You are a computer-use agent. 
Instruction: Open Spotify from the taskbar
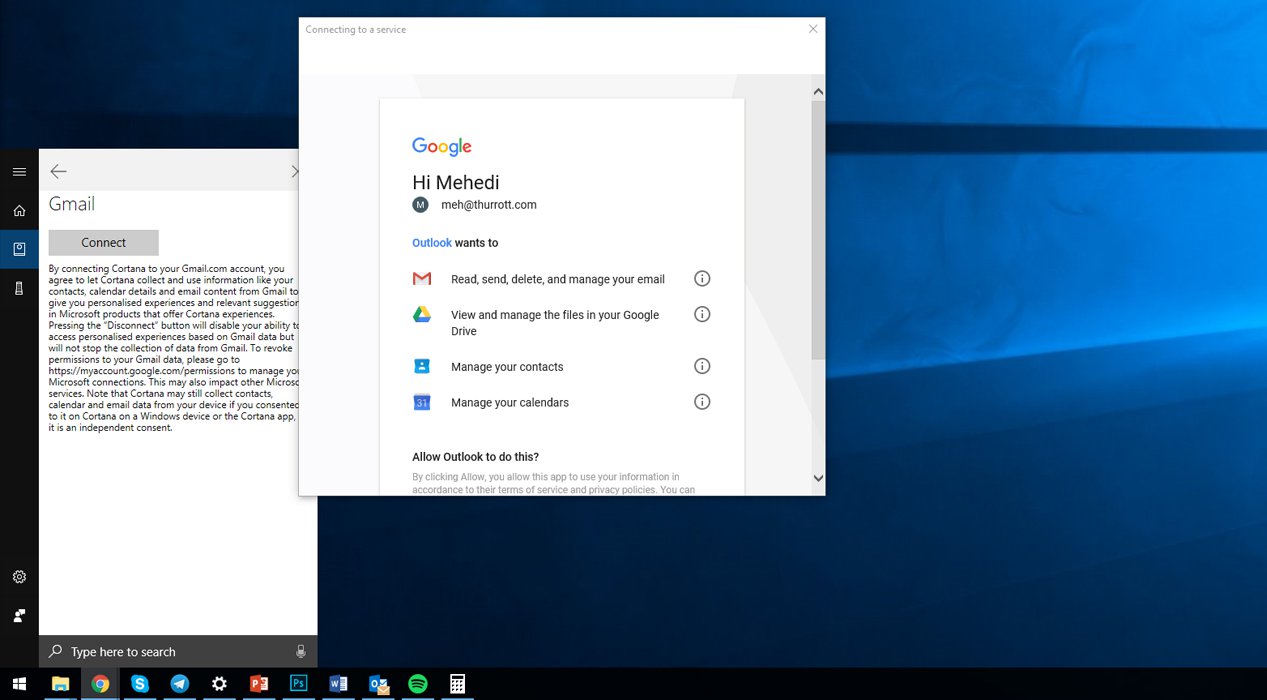click(x=418, y=684)
